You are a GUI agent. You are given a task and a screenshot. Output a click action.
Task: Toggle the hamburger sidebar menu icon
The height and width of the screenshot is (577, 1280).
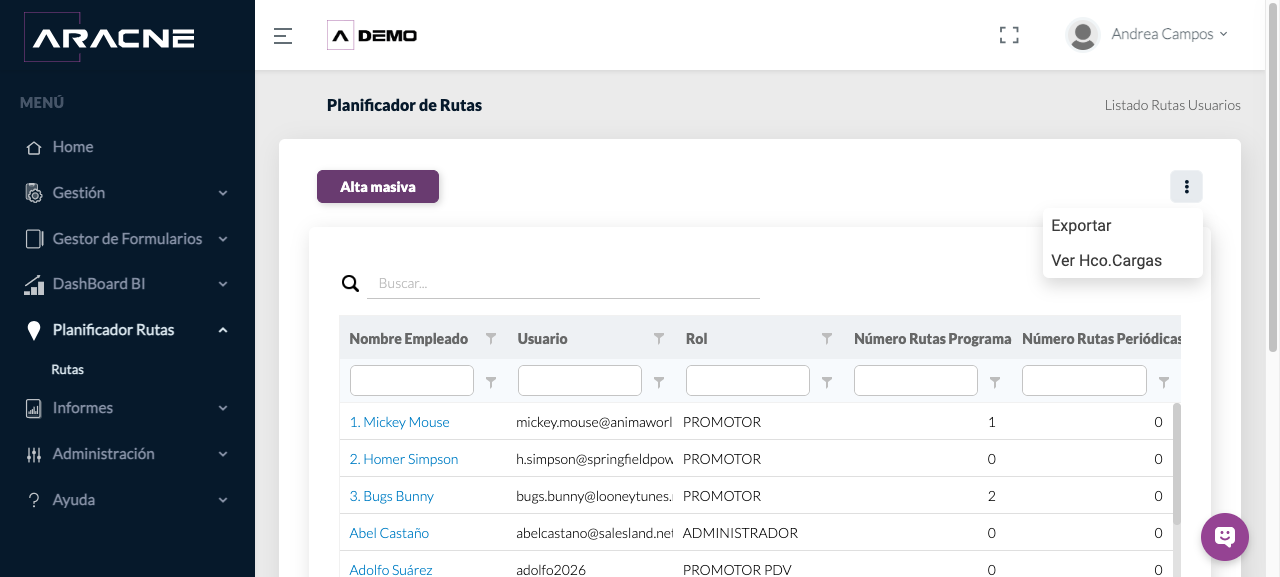(x=283, y=36)
